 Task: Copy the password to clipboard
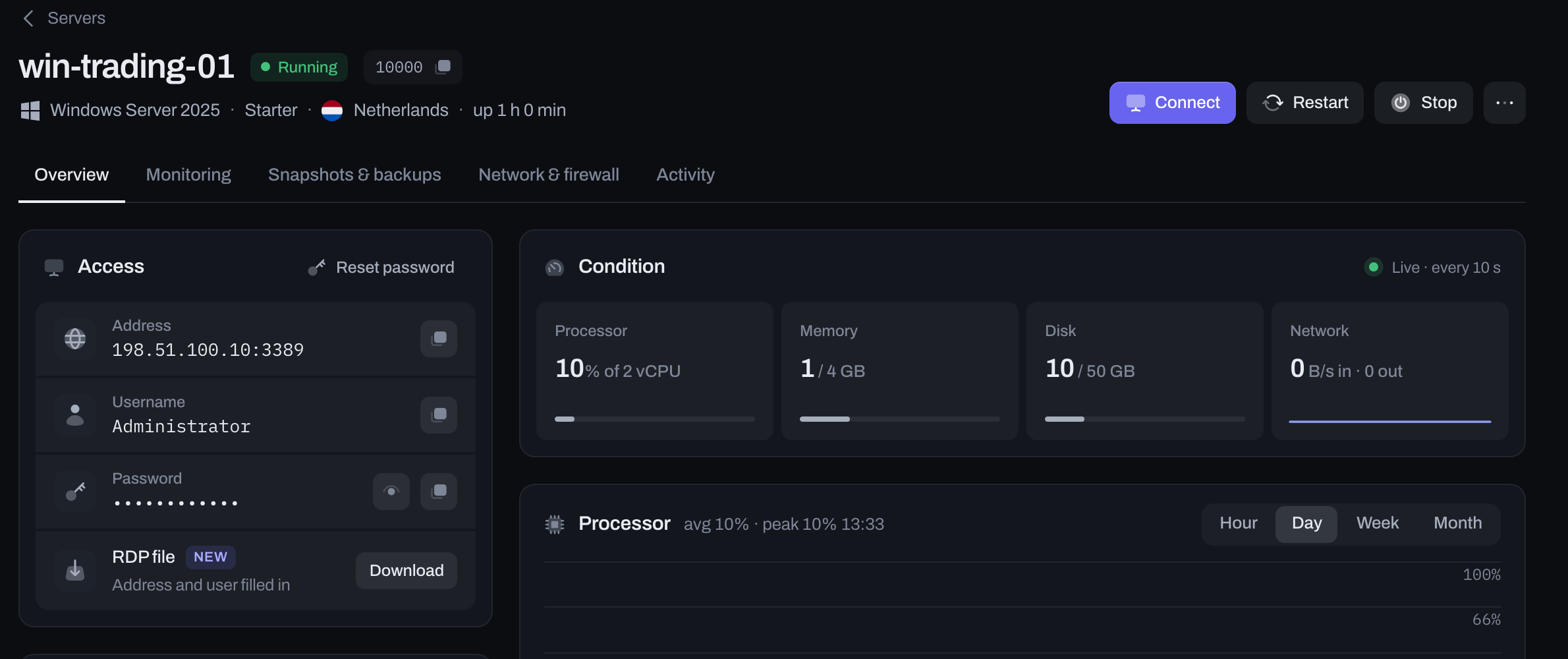[439, 492]
